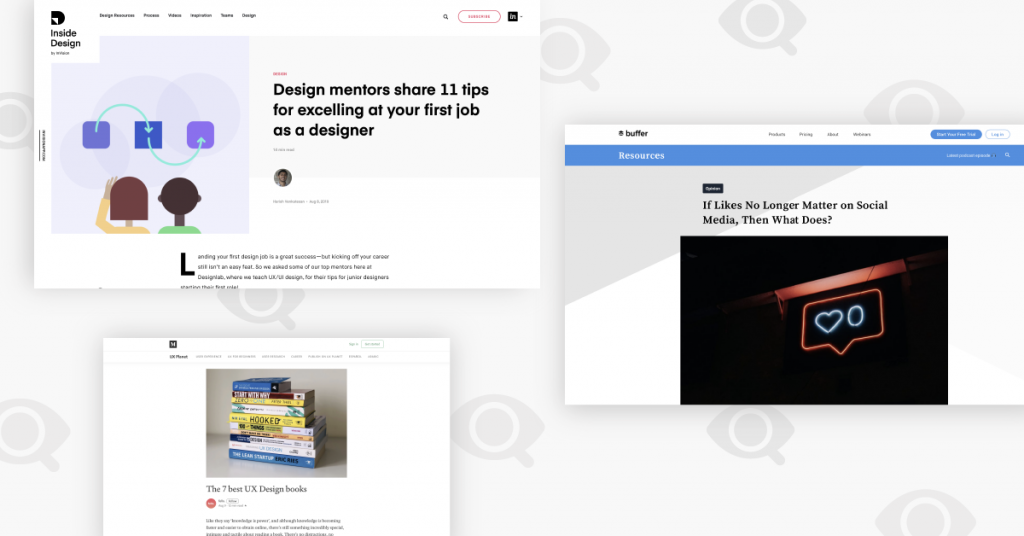Click the Latest podcast episode link
The width and height of the screenshot is (1024, 536).
pos(969,155)
